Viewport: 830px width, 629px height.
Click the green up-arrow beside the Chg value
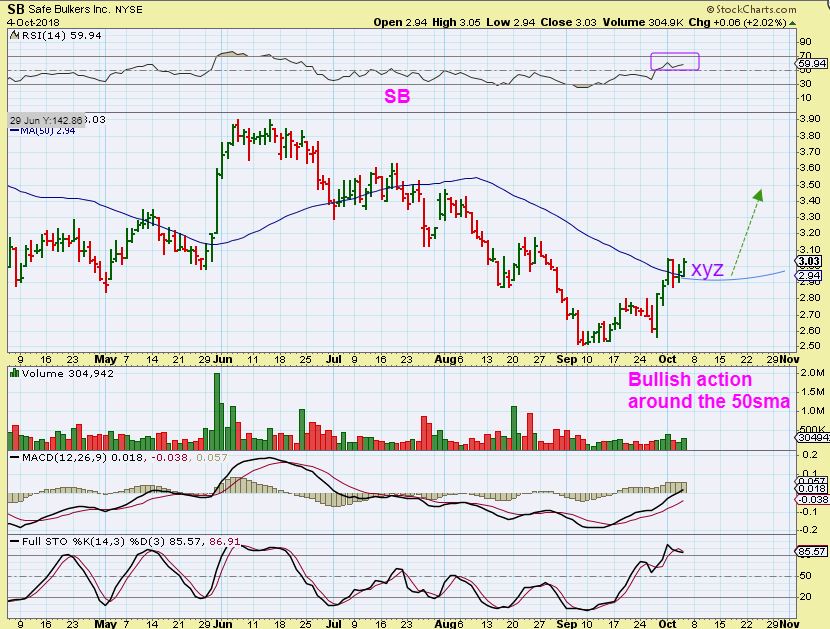click(792, 23)
